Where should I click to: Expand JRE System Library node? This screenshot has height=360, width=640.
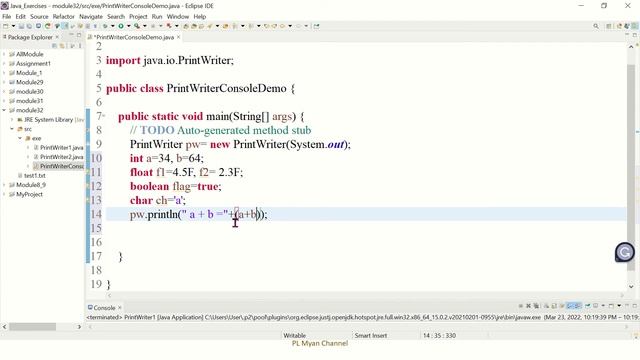pos(12,120)
